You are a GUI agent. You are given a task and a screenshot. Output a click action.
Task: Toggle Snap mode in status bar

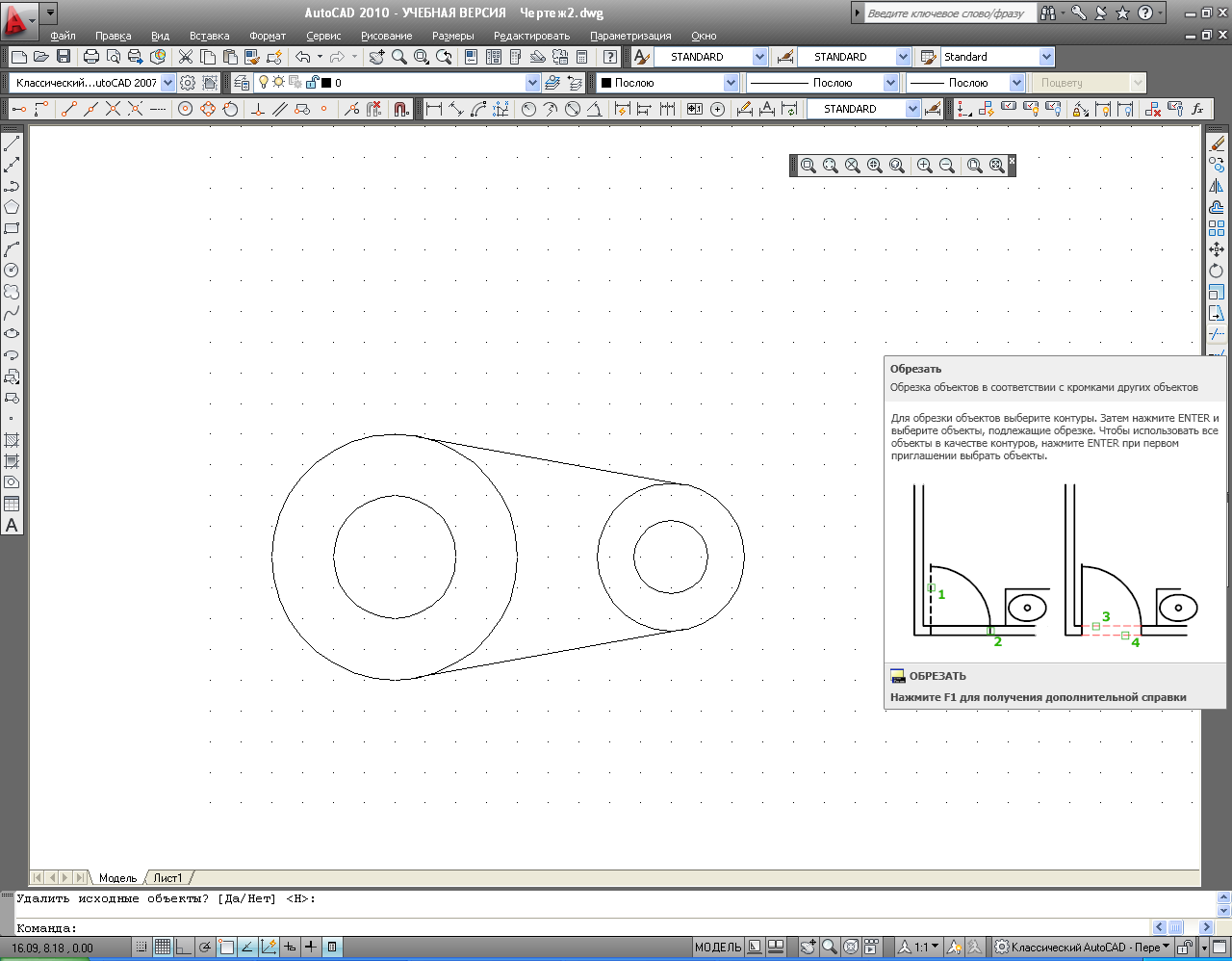point(141,948)
